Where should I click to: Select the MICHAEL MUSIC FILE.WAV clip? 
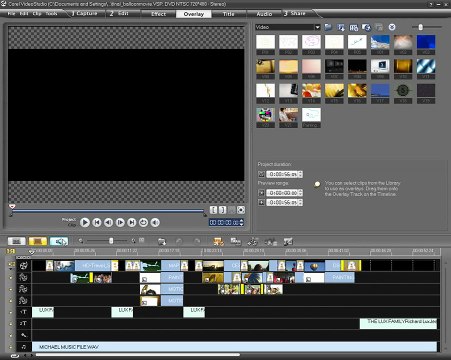234,347
